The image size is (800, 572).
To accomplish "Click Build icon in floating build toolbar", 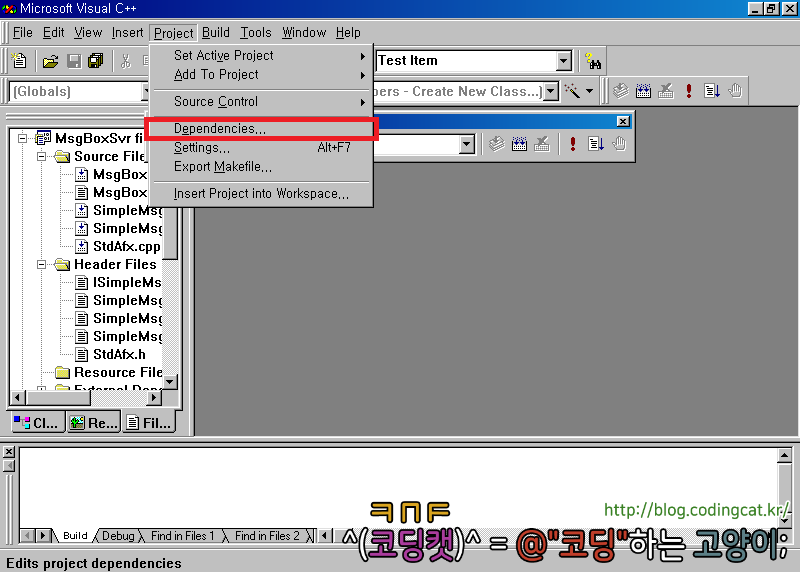I will pos(519,144).
